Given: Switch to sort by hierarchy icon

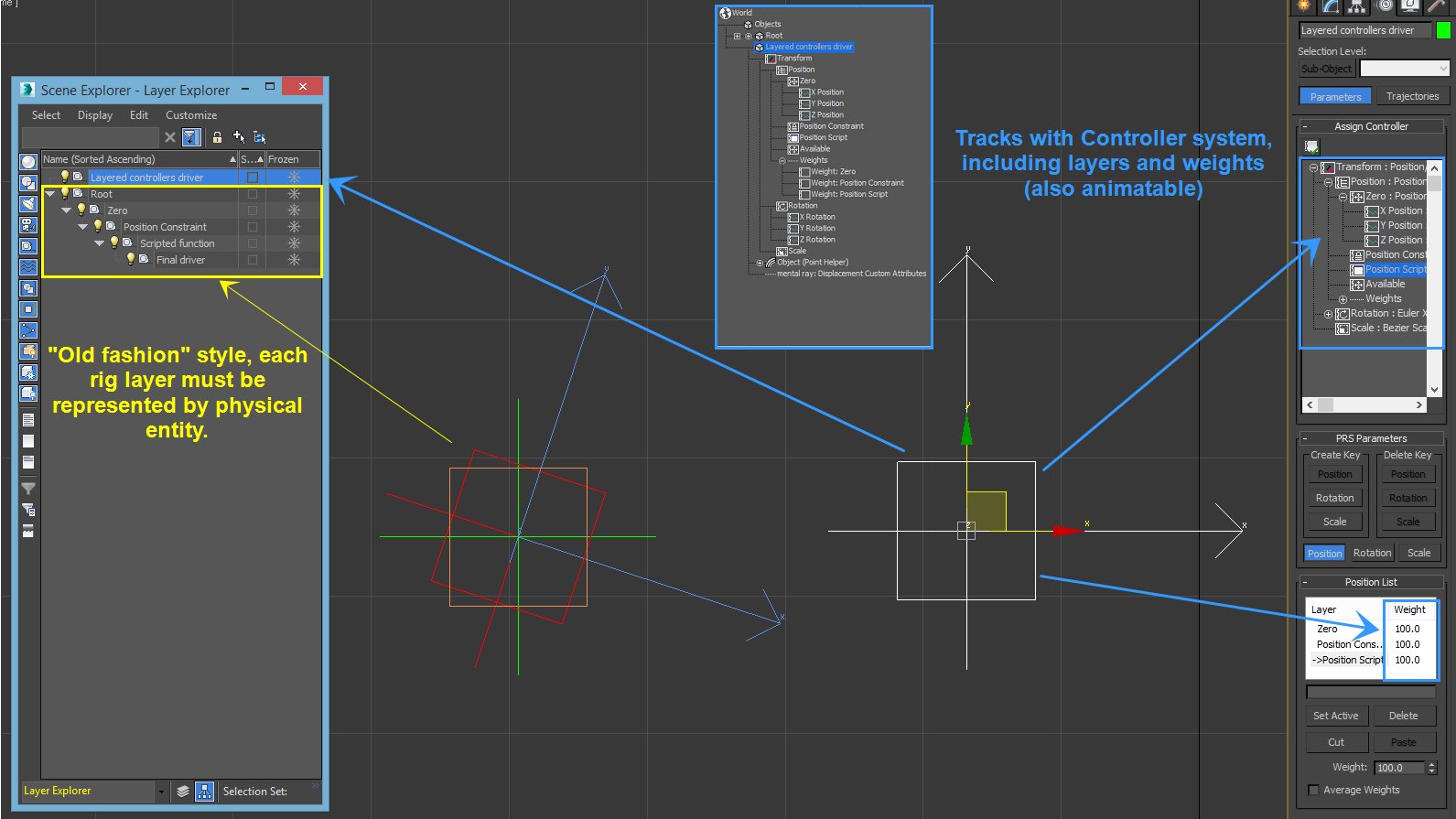Looking at the screenshot, I should 205,792.
